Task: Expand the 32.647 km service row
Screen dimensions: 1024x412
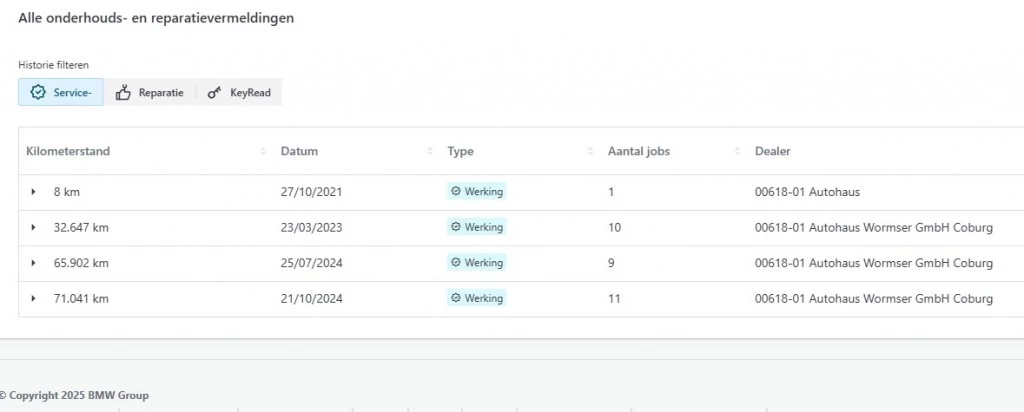Action: (x=33, y=228)
